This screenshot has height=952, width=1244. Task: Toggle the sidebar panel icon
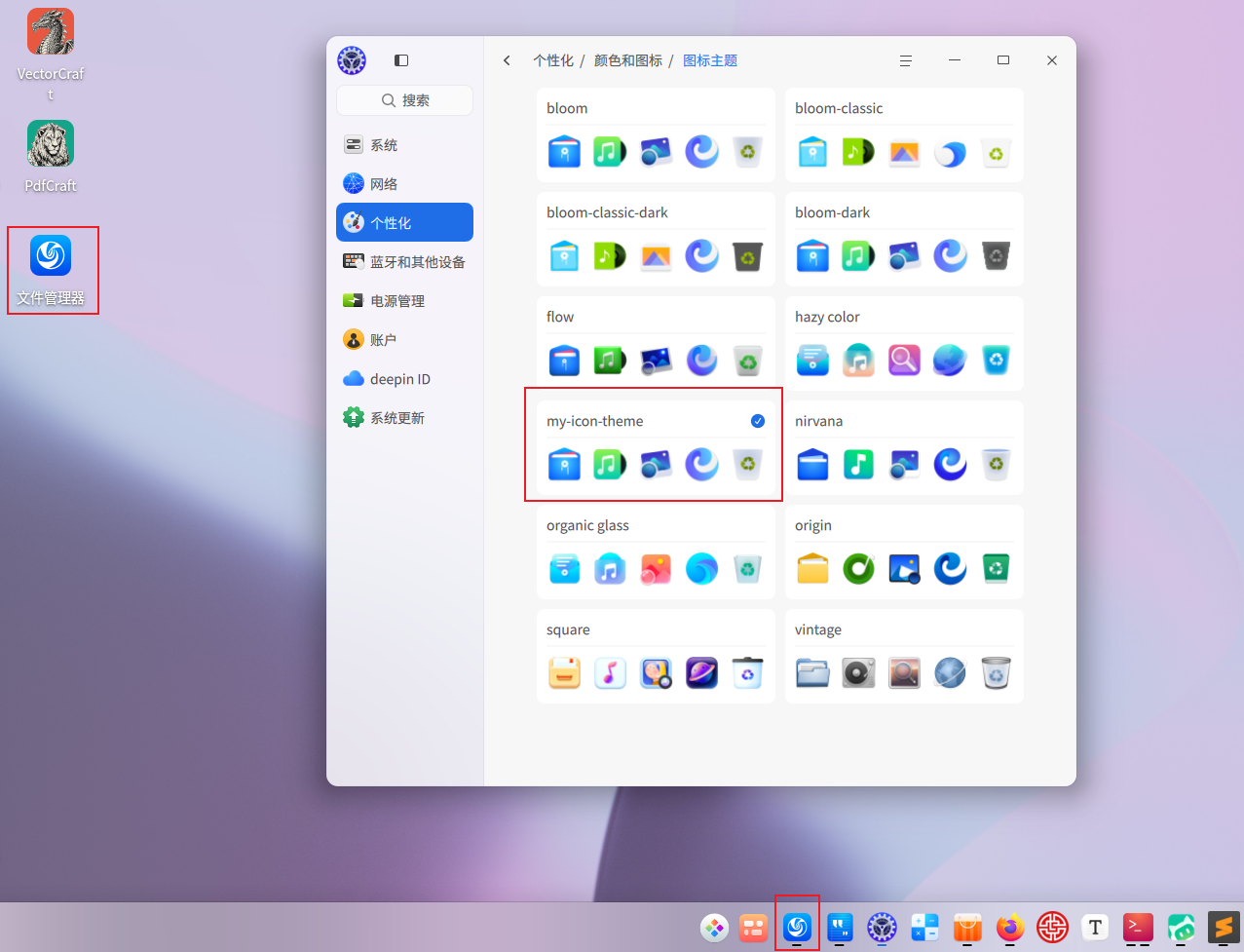[x=401, y=60]
